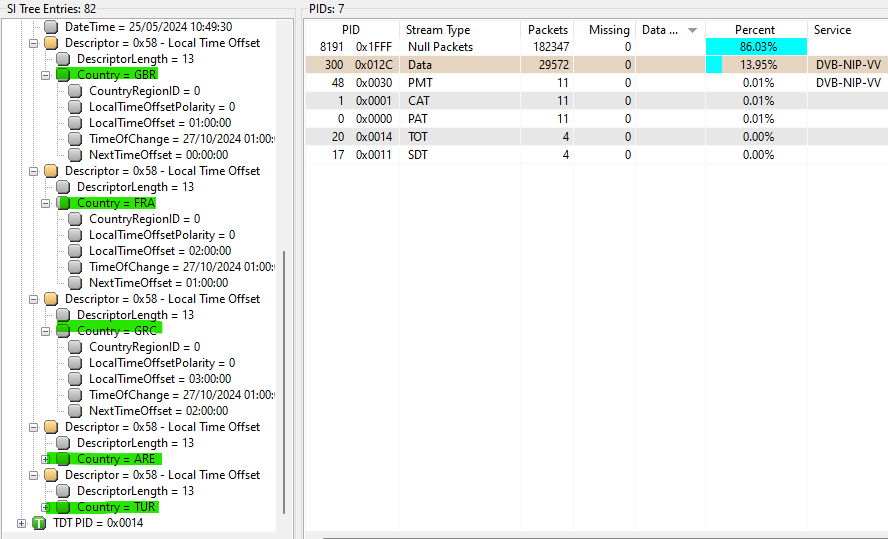
Task: Click the gray icon beside NextTimeOffset = 02:00:00
Action: click(75, 410)
